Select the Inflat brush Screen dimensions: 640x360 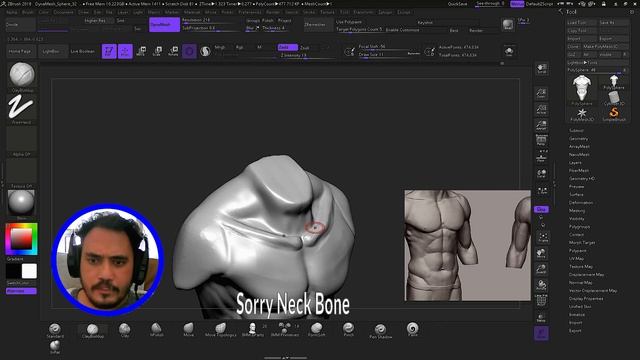pyautogui.click(x=55, y=347)
